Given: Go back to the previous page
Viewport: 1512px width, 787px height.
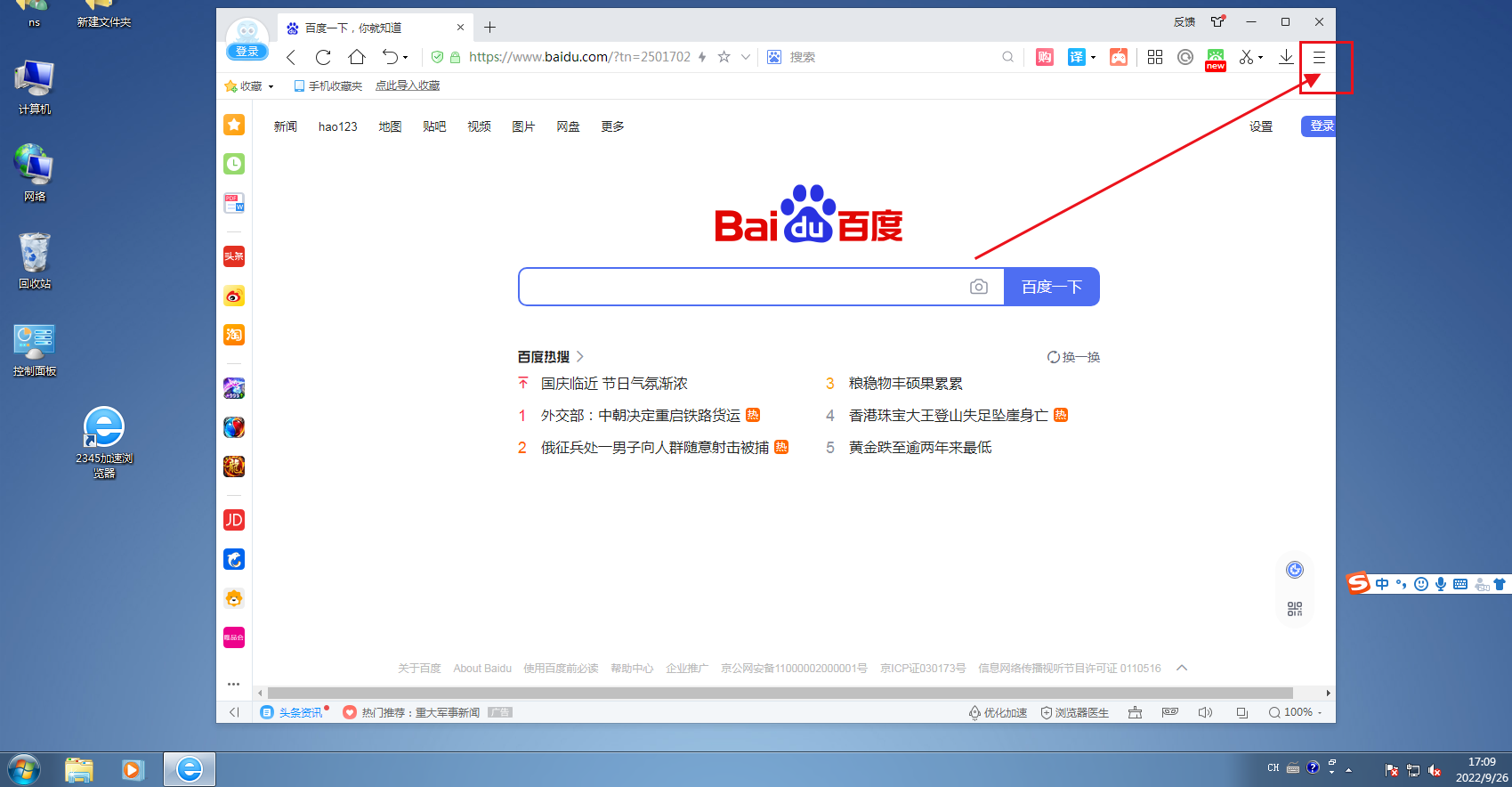Looking at the screenshot, I should pos(291,57).
